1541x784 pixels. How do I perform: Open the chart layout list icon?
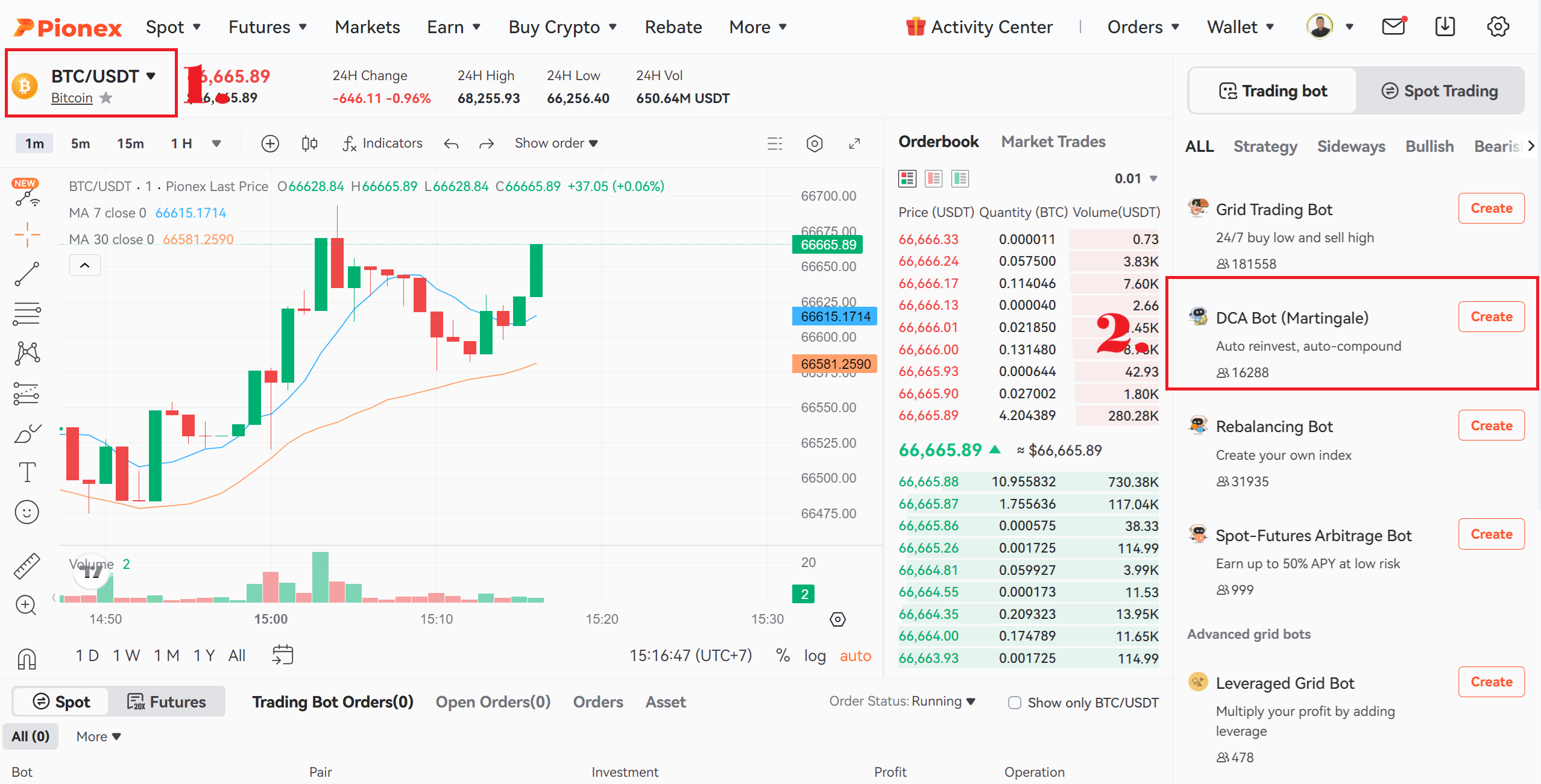pyautogui.click(x=775, y=143)
